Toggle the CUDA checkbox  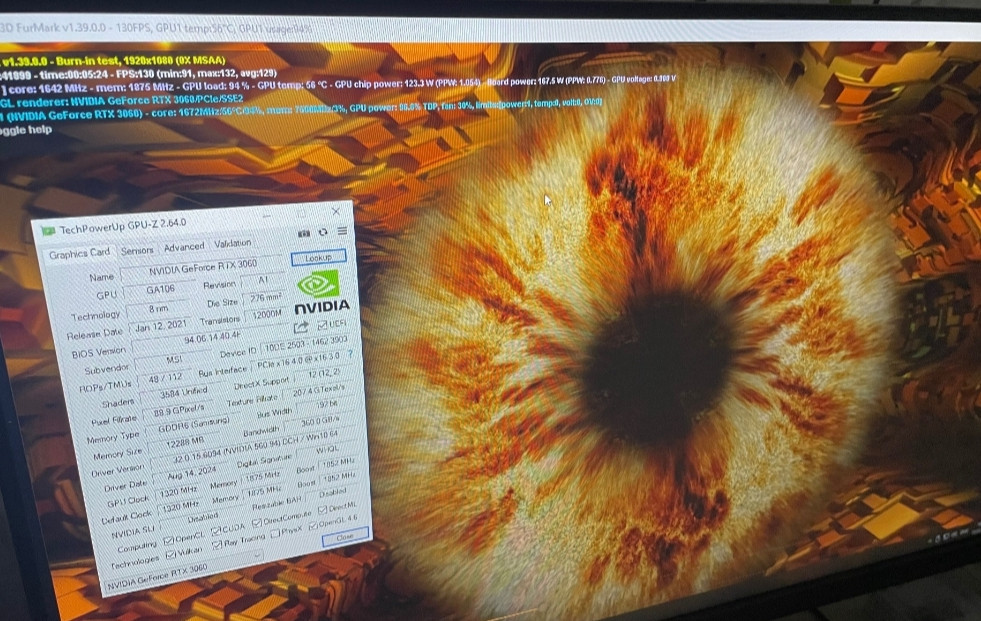point(215,529)
